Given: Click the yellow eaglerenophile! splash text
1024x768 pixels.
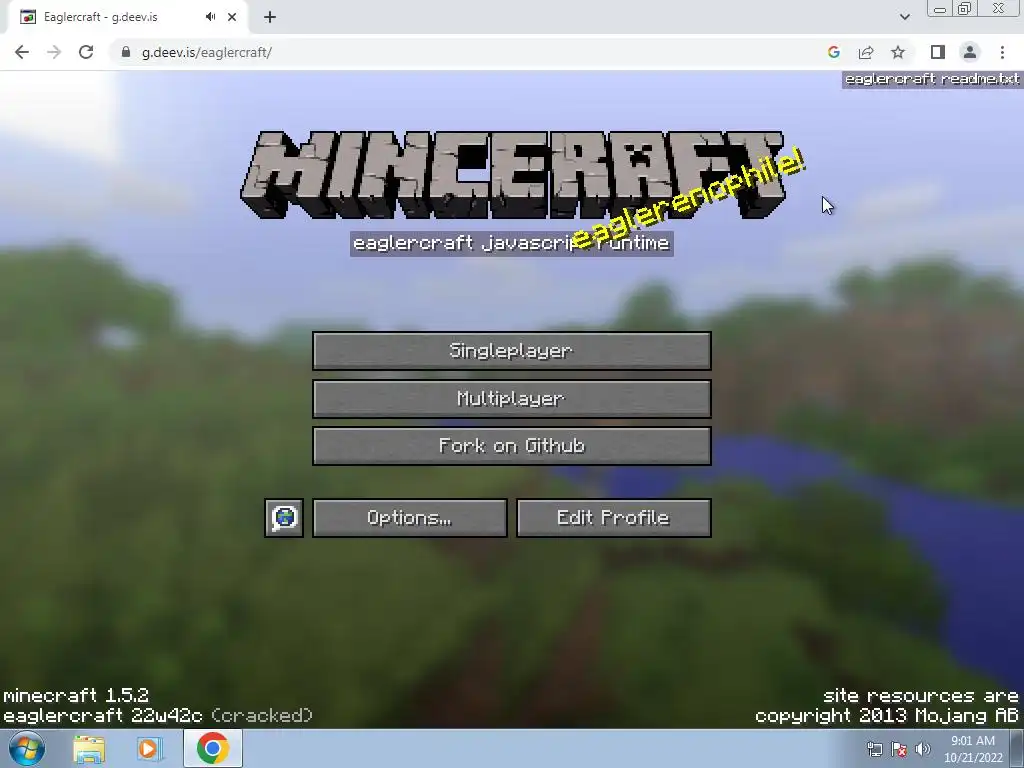Looking at the screenshot, I should pyautogui.click(x=688, y=199).
